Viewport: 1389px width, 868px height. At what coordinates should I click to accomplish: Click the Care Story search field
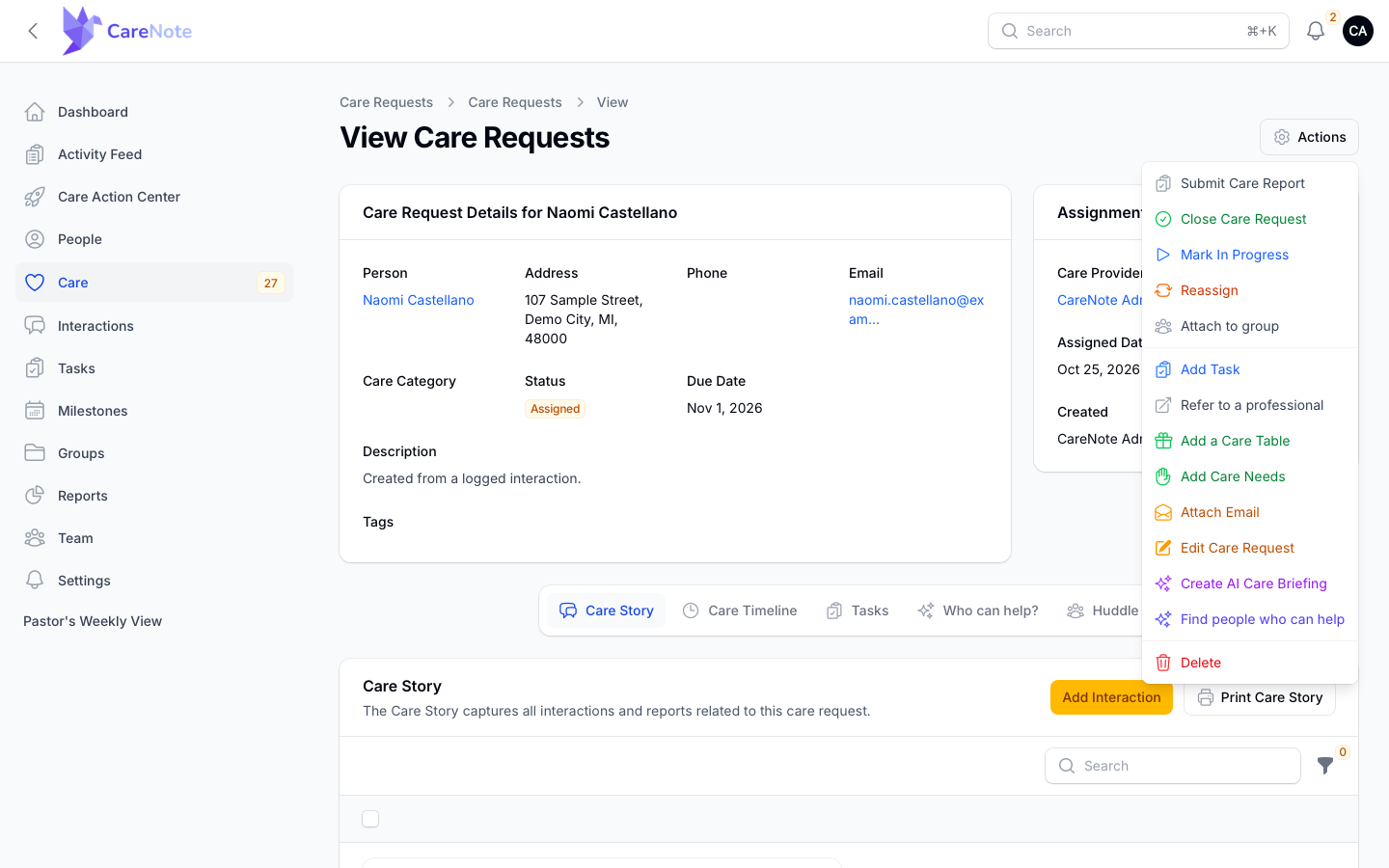pos(1173,766)
